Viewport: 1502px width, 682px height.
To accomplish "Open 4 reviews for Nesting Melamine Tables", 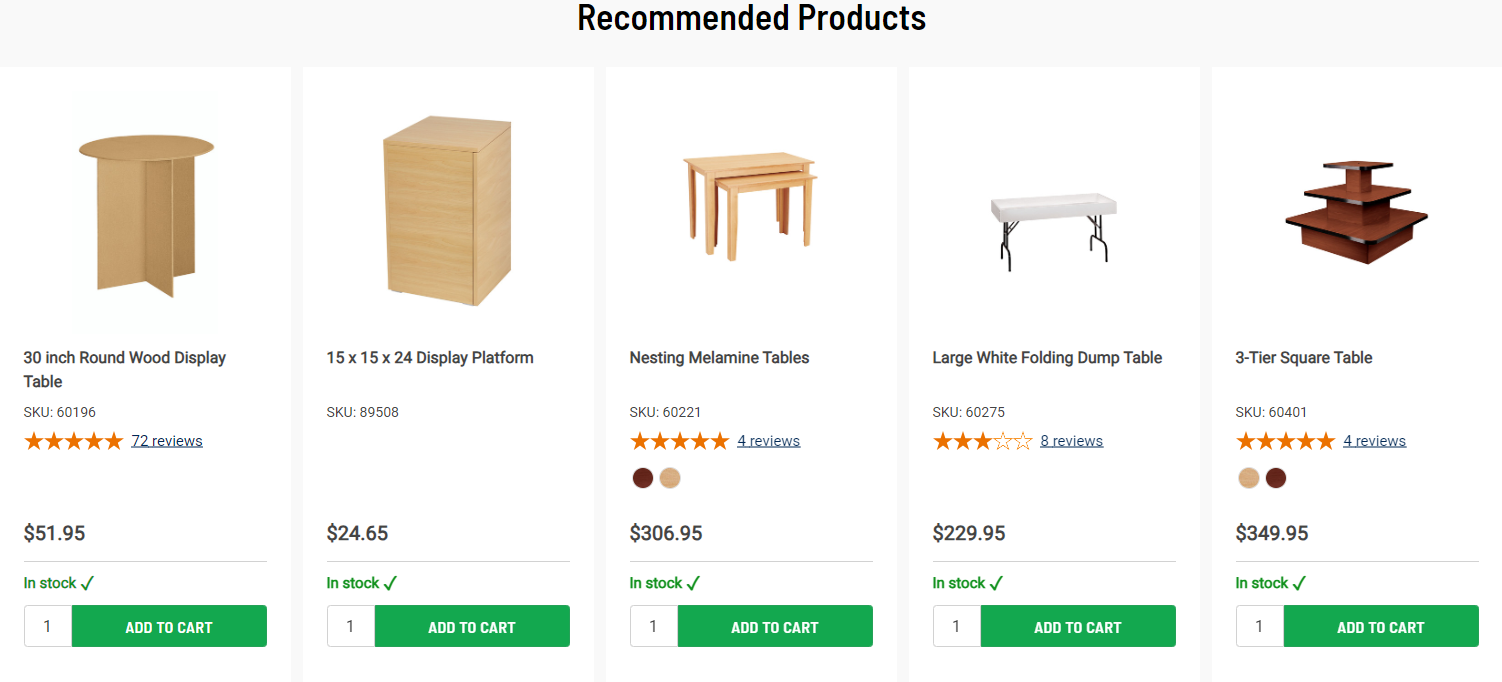I will (768, 441).
